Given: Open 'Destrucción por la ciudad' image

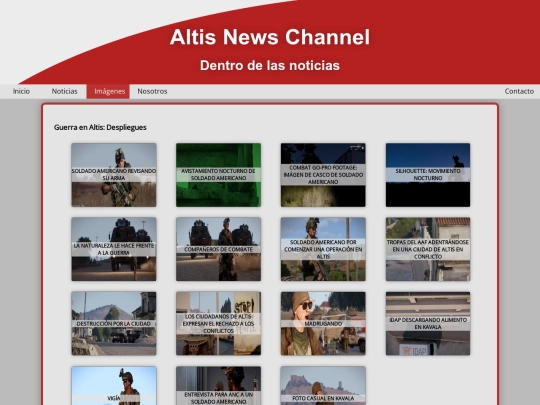Looking at the screenshot, I should [x=114, y=323].
